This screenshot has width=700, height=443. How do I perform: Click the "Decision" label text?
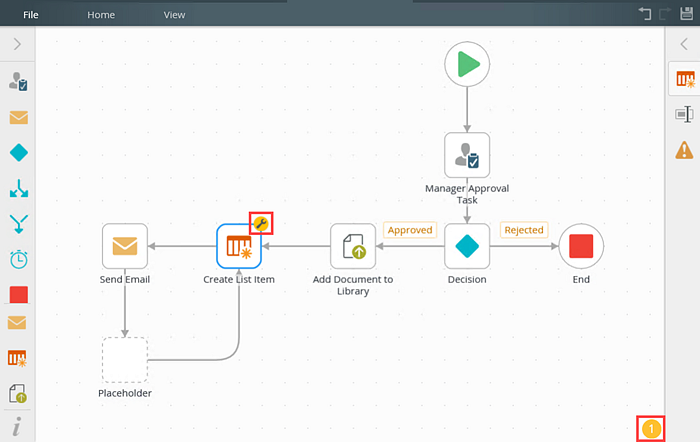[467, 279]
